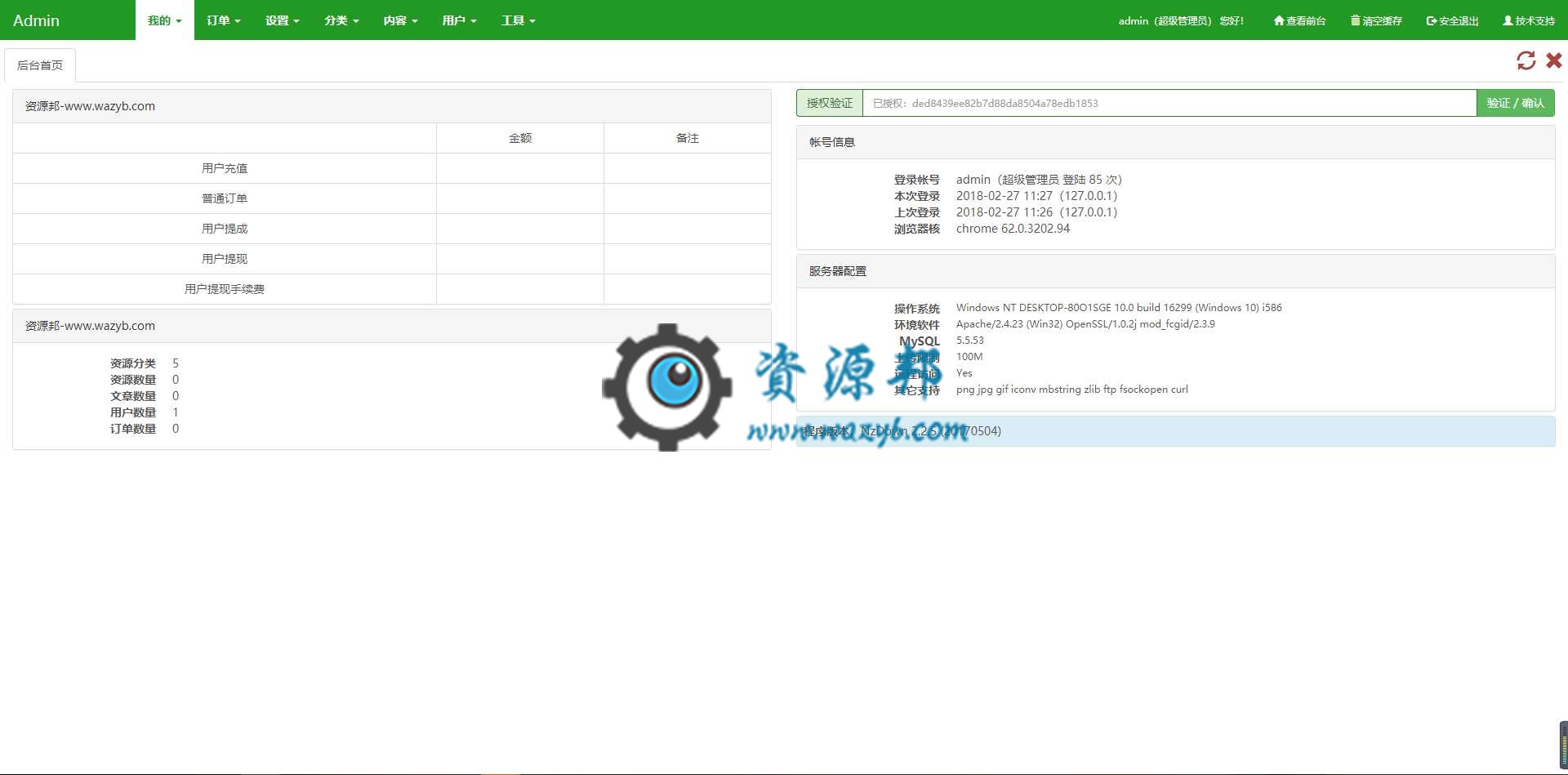Click the authorization code input field
This screenshot has width=1568, height=775.
click(1169, 103)
